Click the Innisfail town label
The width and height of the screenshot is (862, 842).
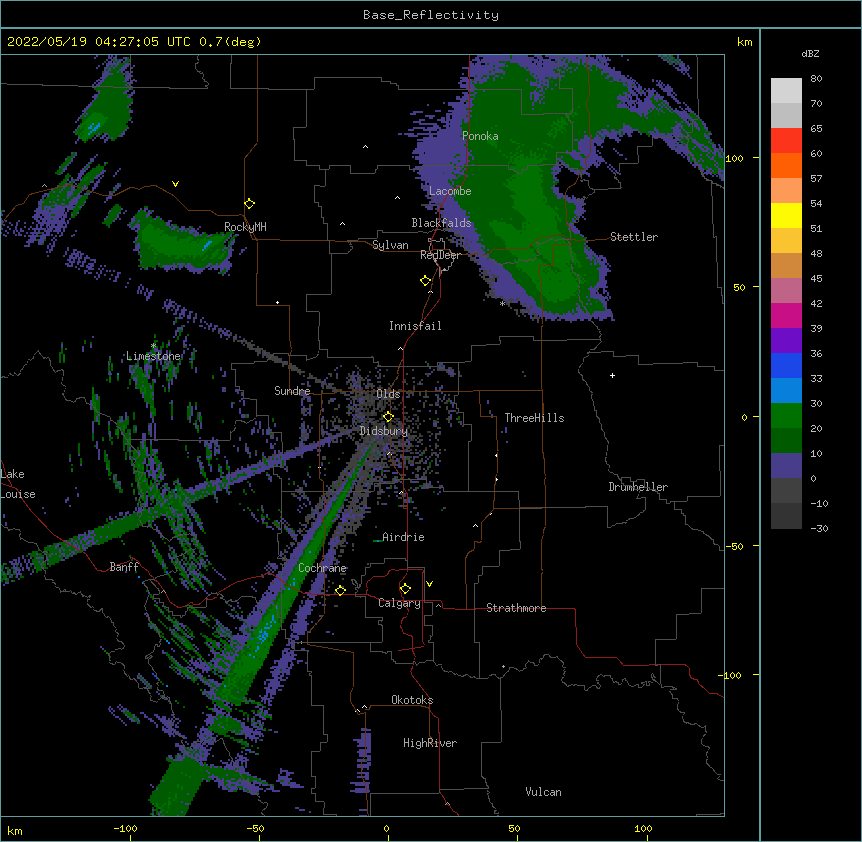tap(415, 326)
